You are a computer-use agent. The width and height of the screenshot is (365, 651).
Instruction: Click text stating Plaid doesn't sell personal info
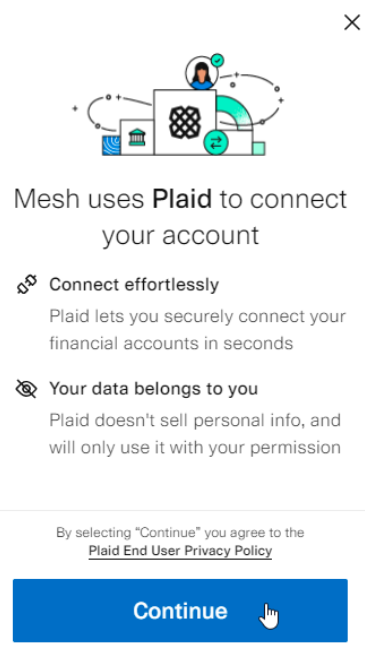click(x=195, y=434)
